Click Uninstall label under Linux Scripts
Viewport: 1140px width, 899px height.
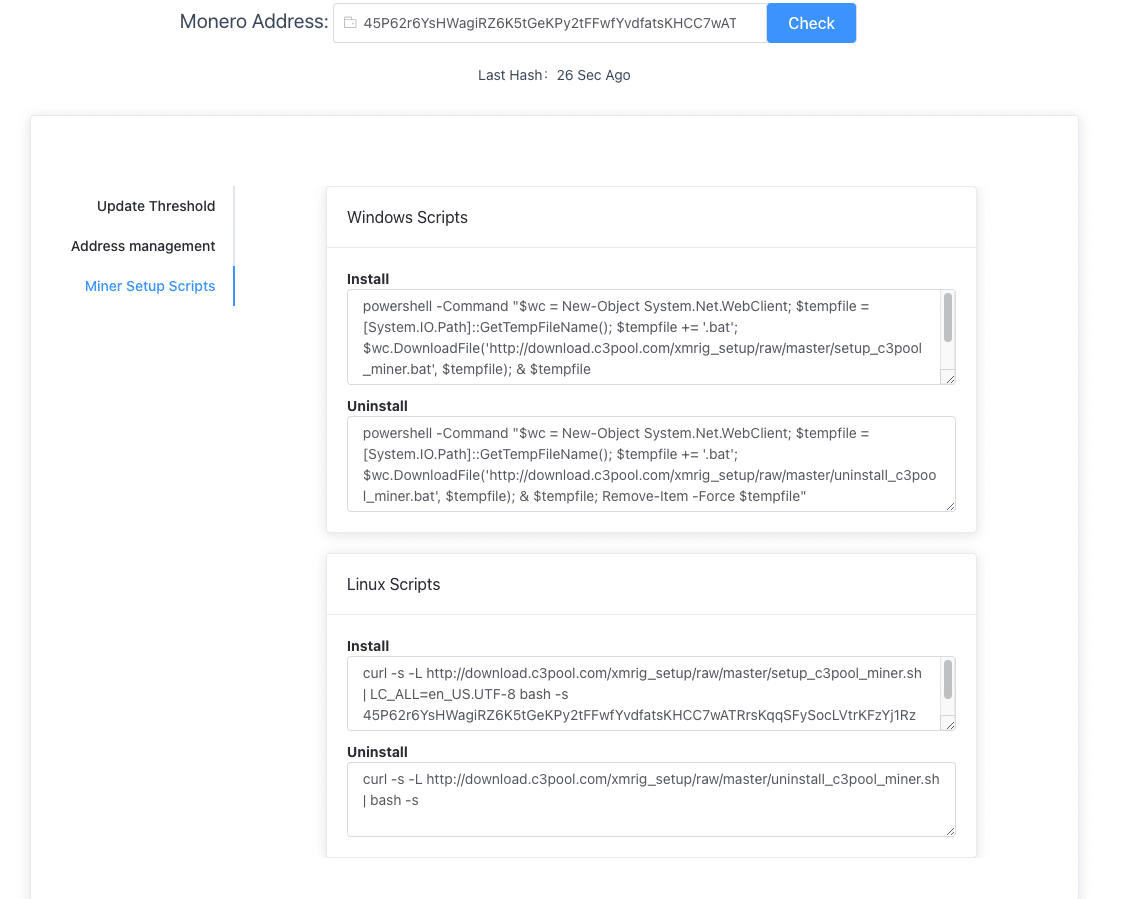click(377, 752)
